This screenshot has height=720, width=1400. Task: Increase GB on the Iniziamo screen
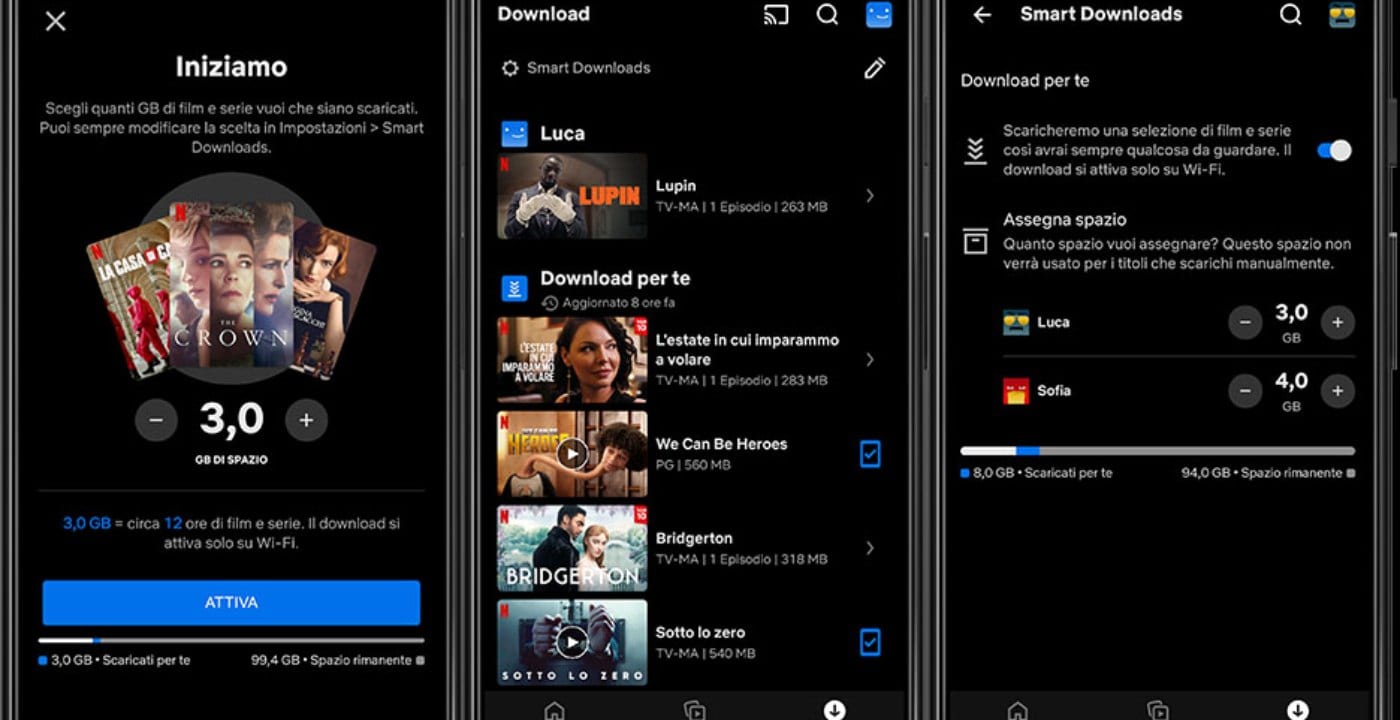306,421
